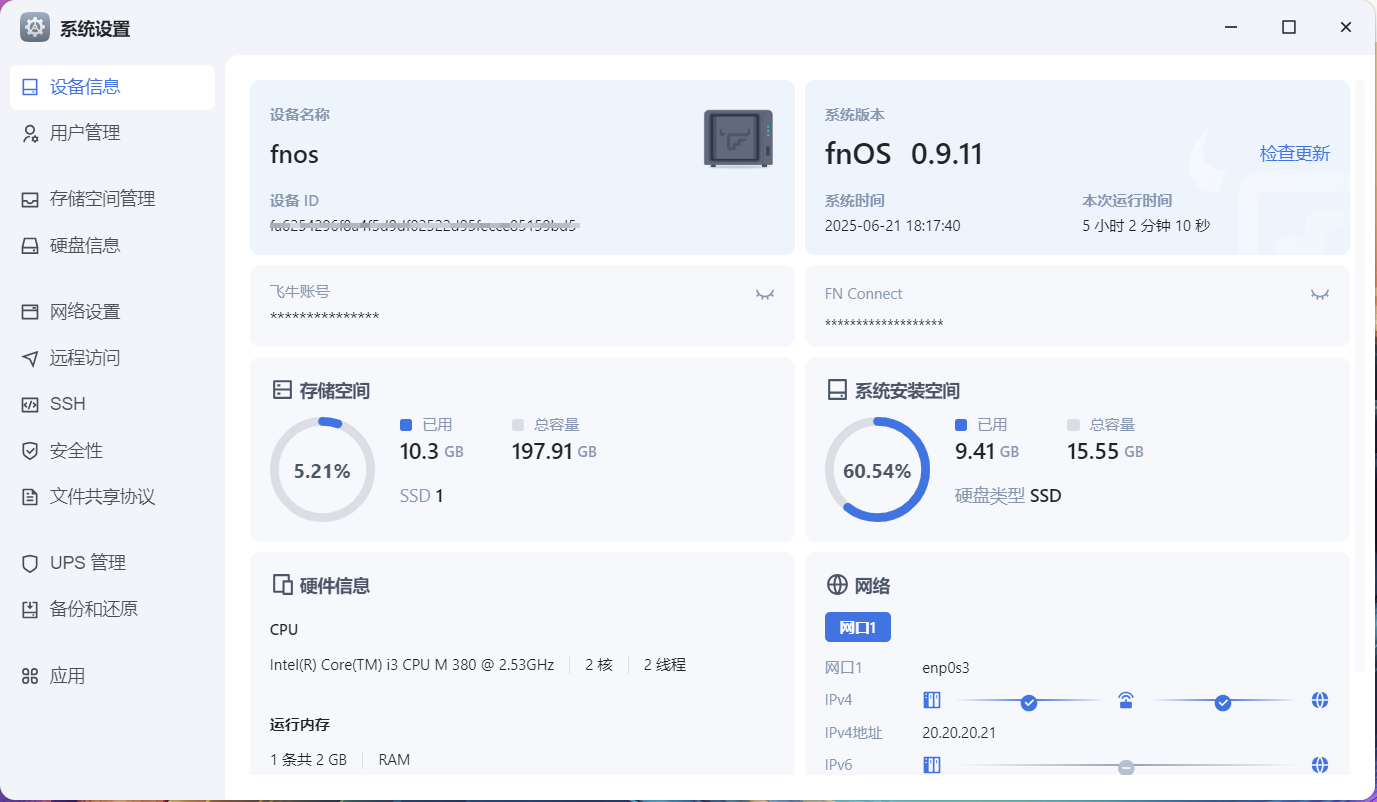Click the UPS 管理 shield icon
1377x802 pixels.
pos(30,563)
